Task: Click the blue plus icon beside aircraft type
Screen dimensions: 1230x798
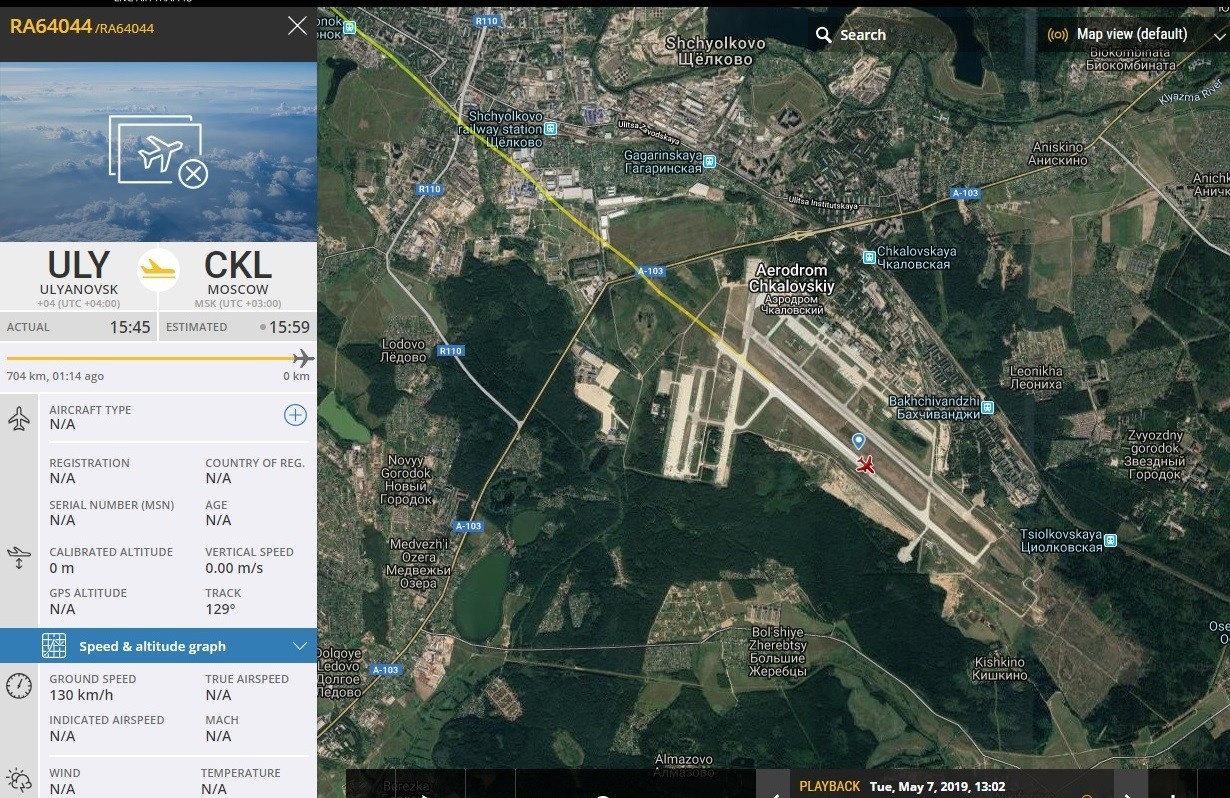Action: click(295, 415)
